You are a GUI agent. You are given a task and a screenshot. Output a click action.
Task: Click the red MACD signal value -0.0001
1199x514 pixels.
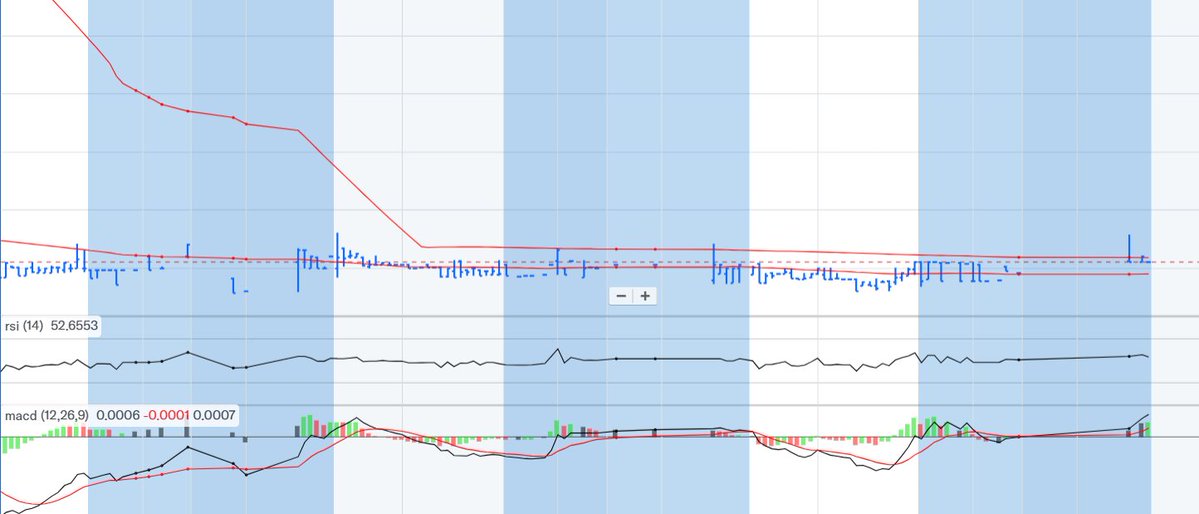click(167, 415)
